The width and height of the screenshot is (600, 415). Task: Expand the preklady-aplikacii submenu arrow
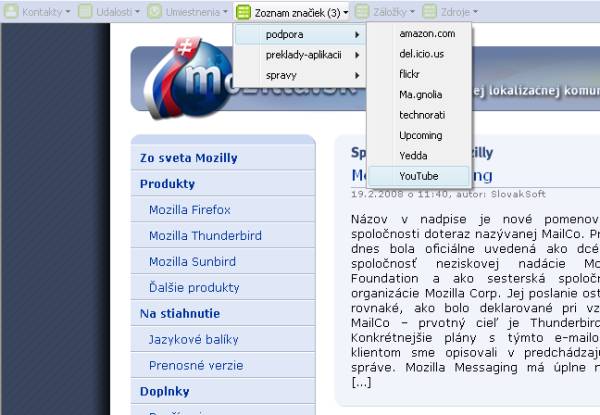coord(357,55)
